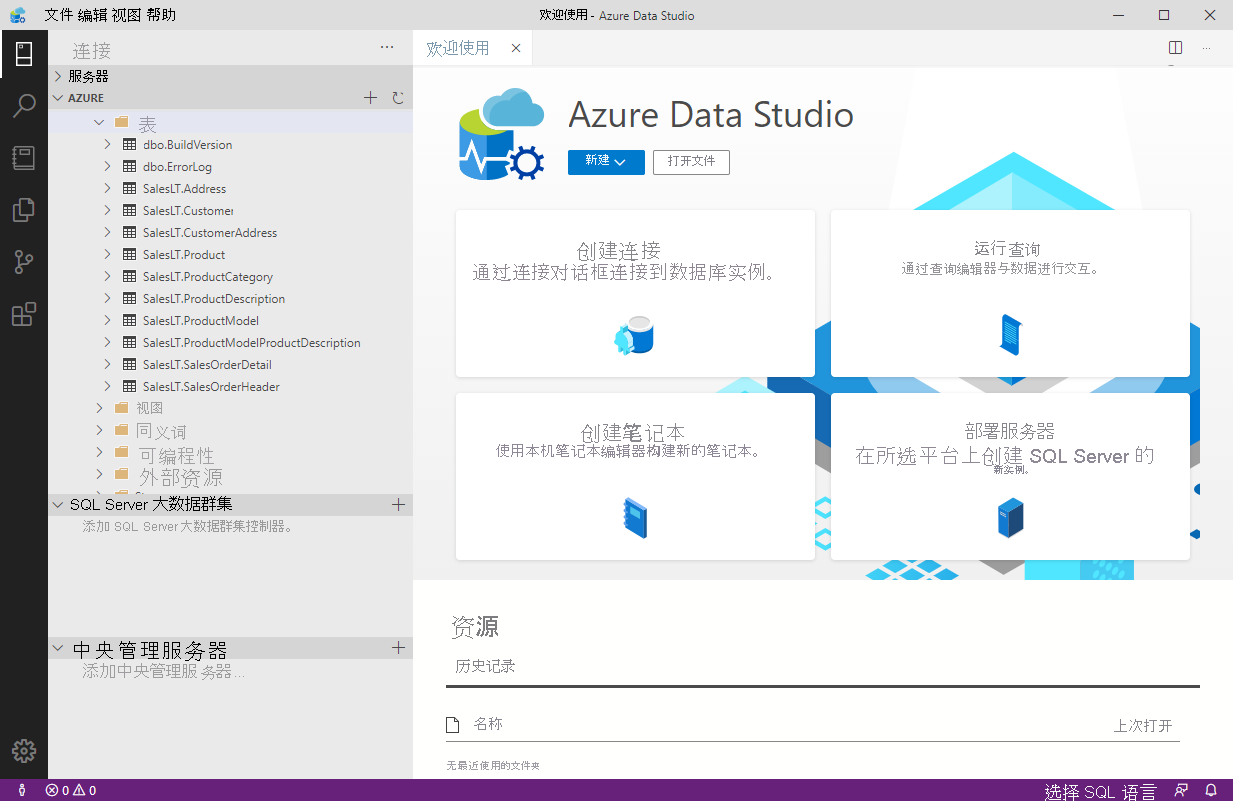
Task: Open the Notebooks view from the sidebar
Action: click(22, 157)
